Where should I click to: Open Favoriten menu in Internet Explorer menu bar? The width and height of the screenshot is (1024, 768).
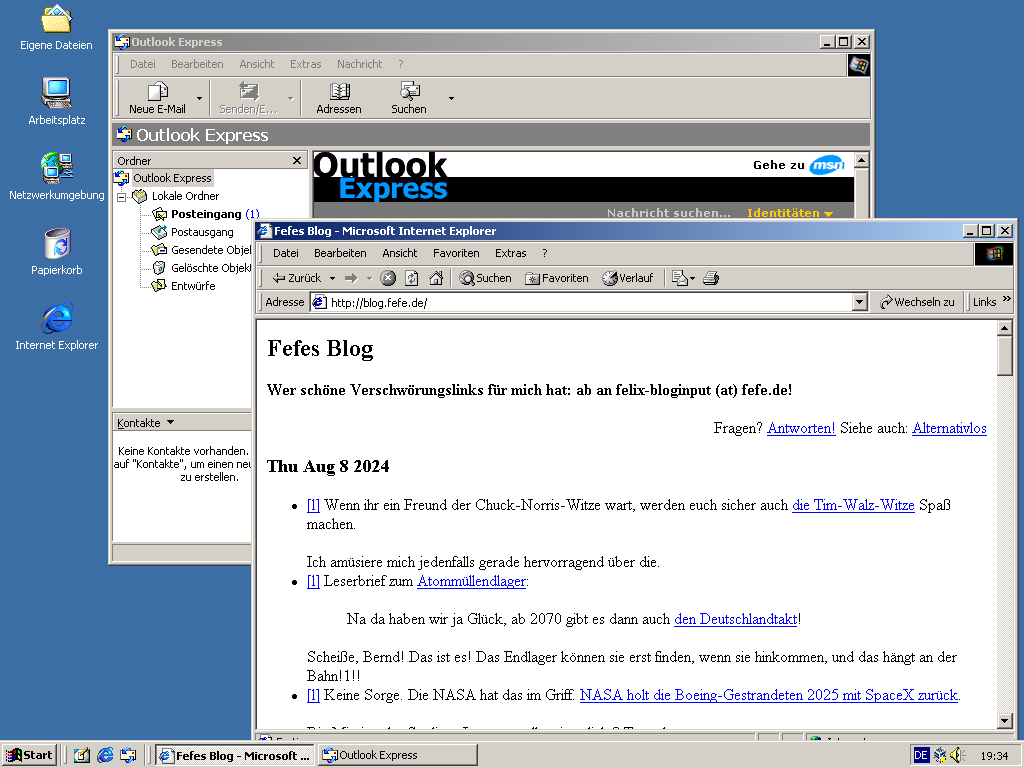(x=456, y=253)
